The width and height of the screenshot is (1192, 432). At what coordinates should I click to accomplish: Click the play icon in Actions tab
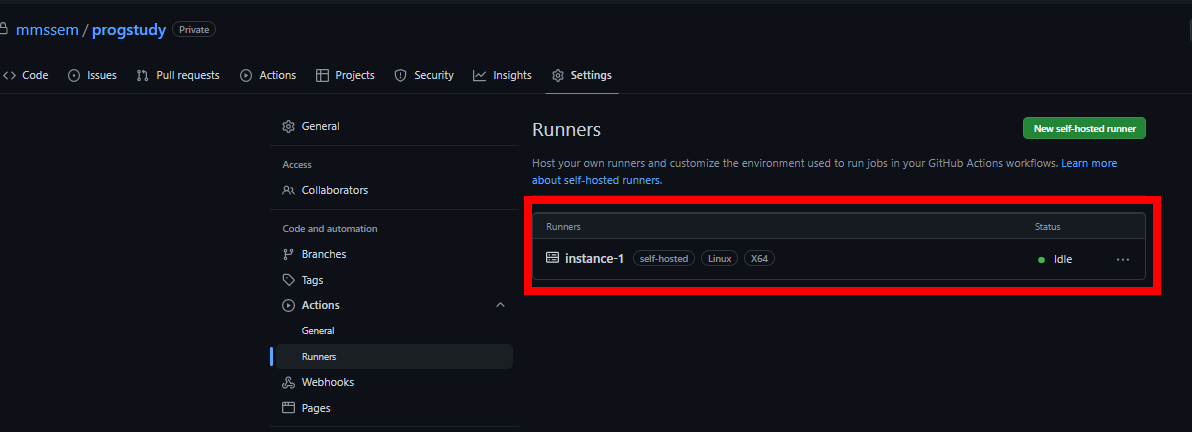click(246, 75)
